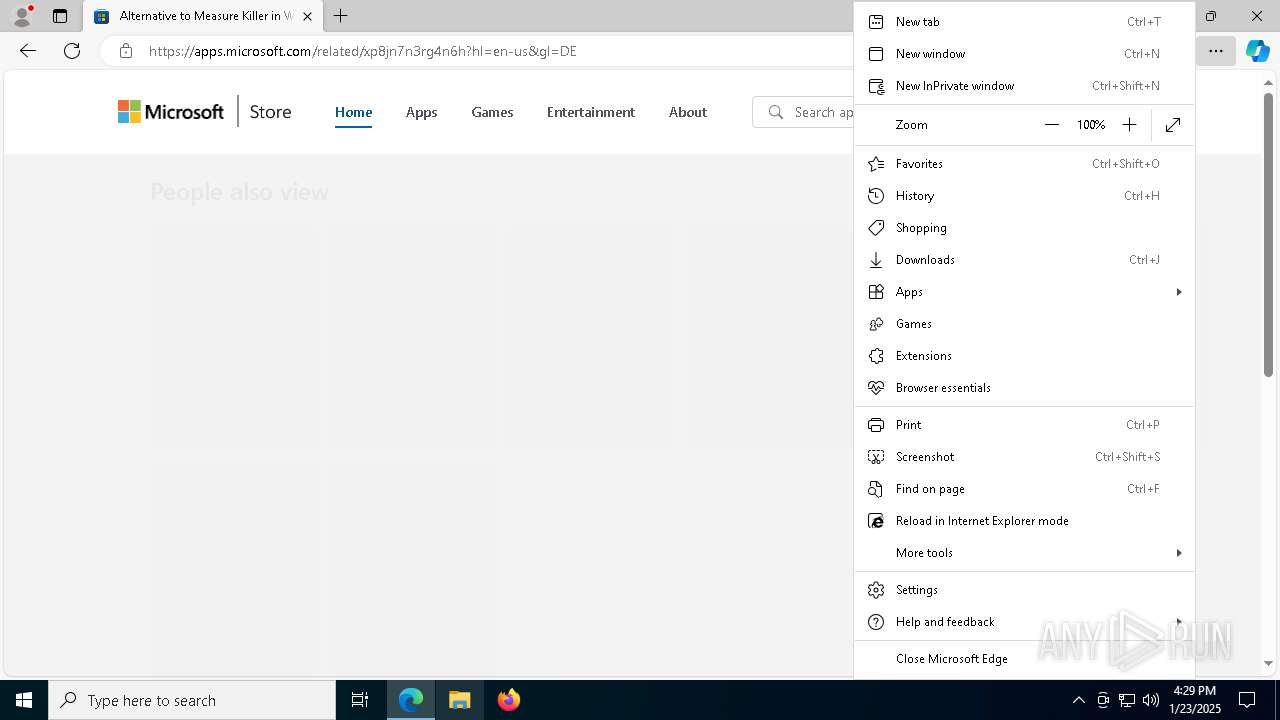Image resolution: width=1280 pixels, height=720 pixels.
Task: Open Downloads menu entry
Action: coord(1024,260)
